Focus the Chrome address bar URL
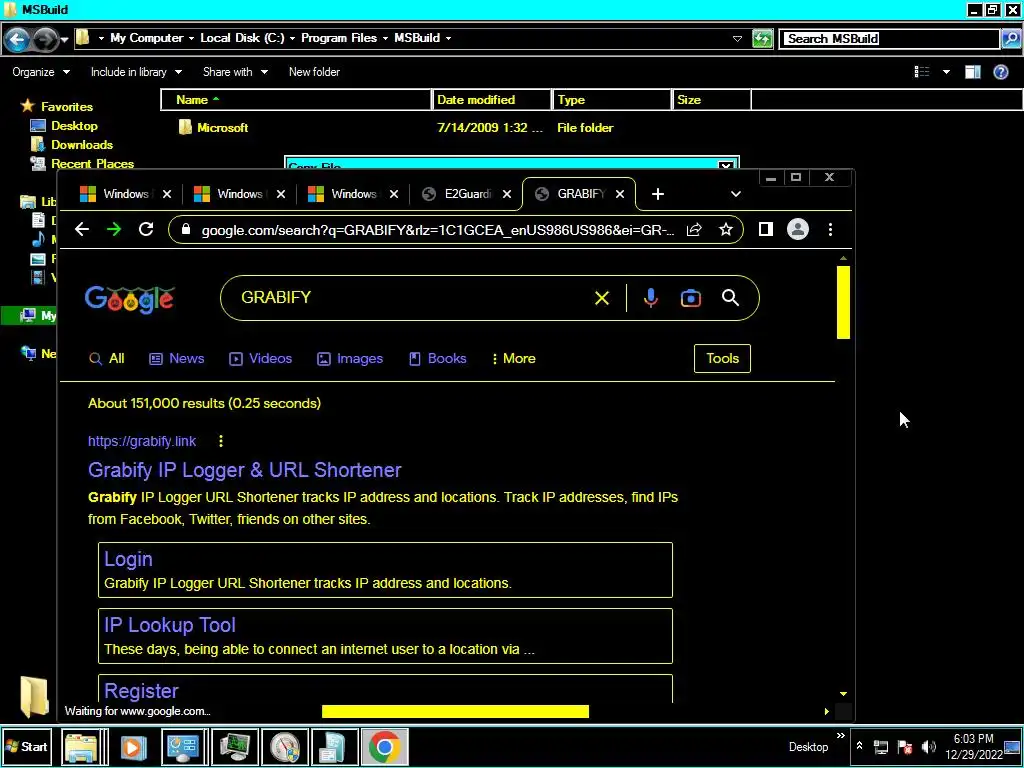 [x=438, y=230]
